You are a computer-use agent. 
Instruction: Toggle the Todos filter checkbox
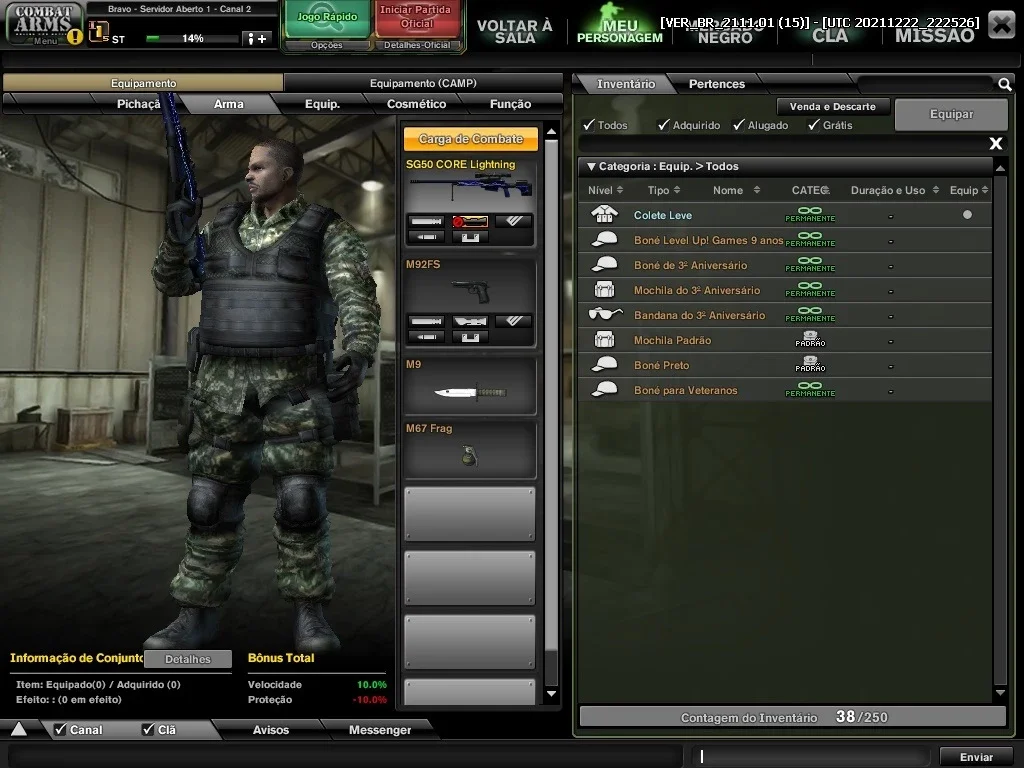(x=589, y=124)
